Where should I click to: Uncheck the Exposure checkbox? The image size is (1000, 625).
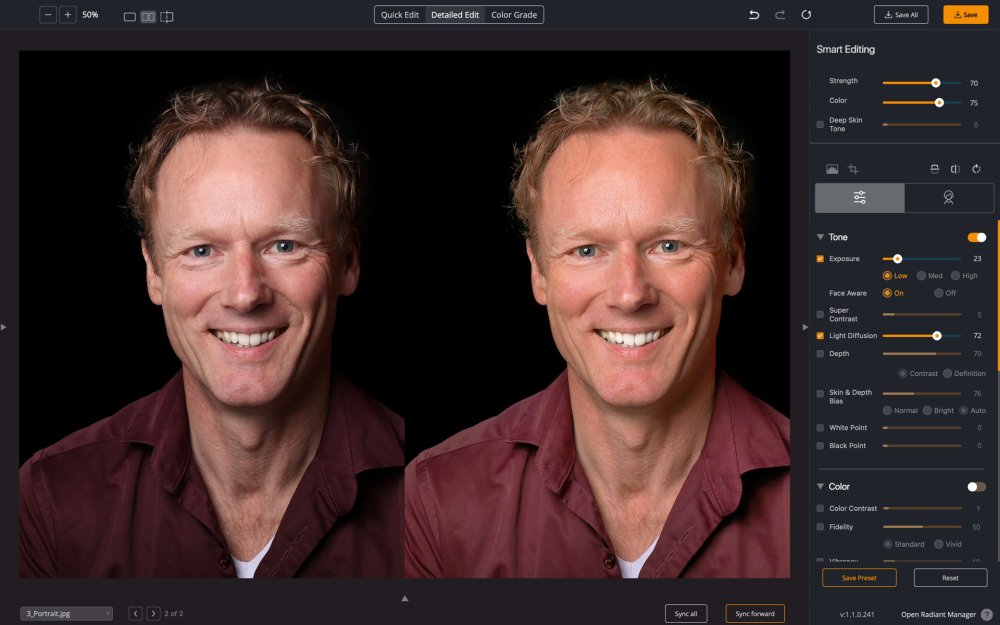click(820, 259)
